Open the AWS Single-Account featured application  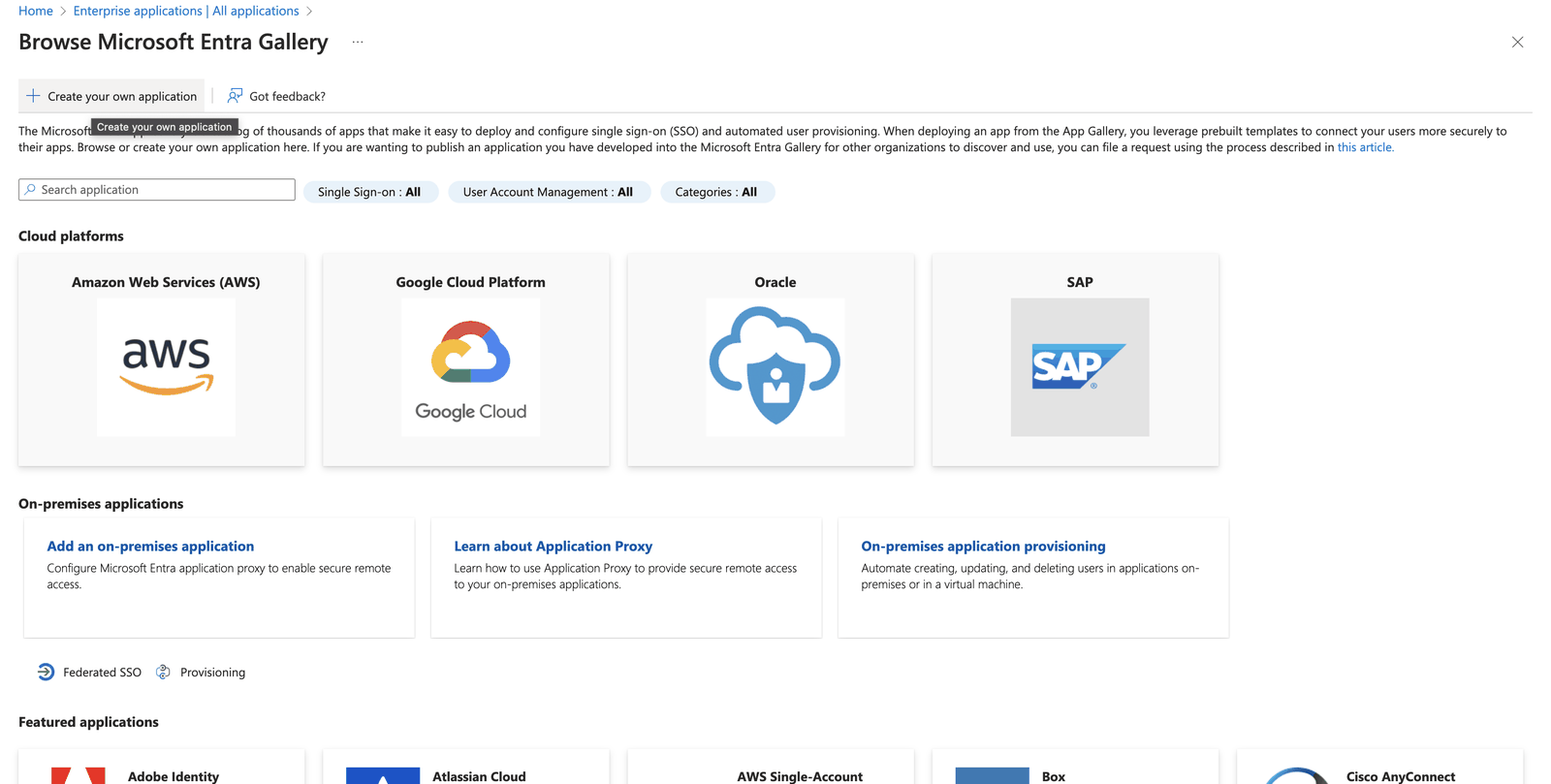coord(771,767)
